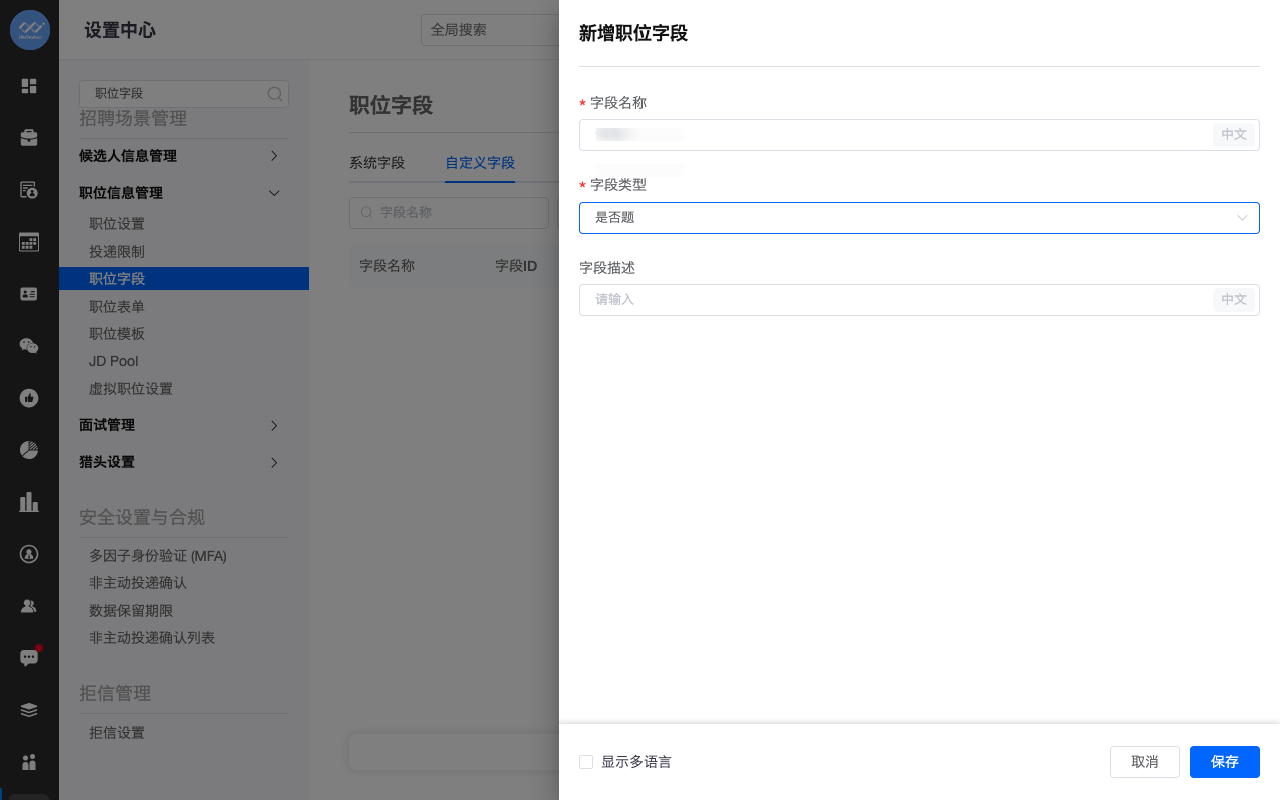The width and height of the screenshot is (1280, 800).
Task: Open 拒信设置 setting
Action: [x=117, y=733]
